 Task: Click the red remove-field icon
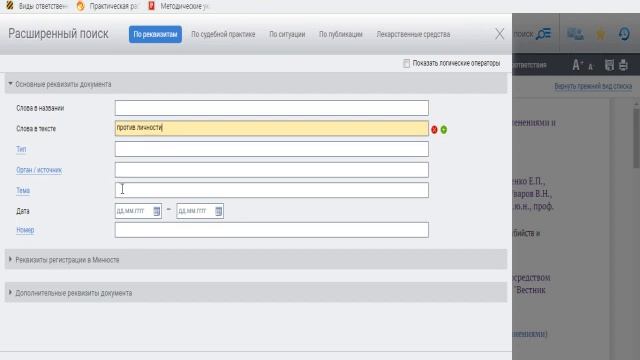coord(434,130)
